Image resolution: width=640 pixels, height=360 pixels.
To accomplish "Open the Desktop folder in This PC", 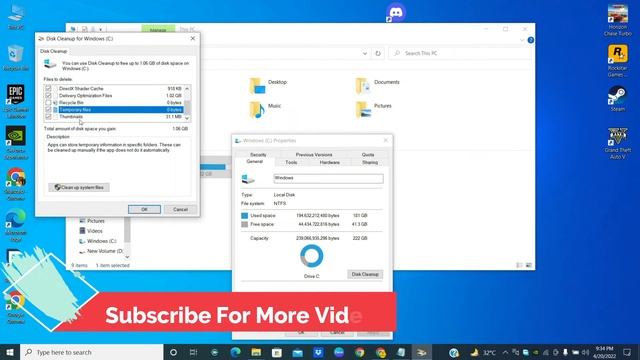I will 269,85.
